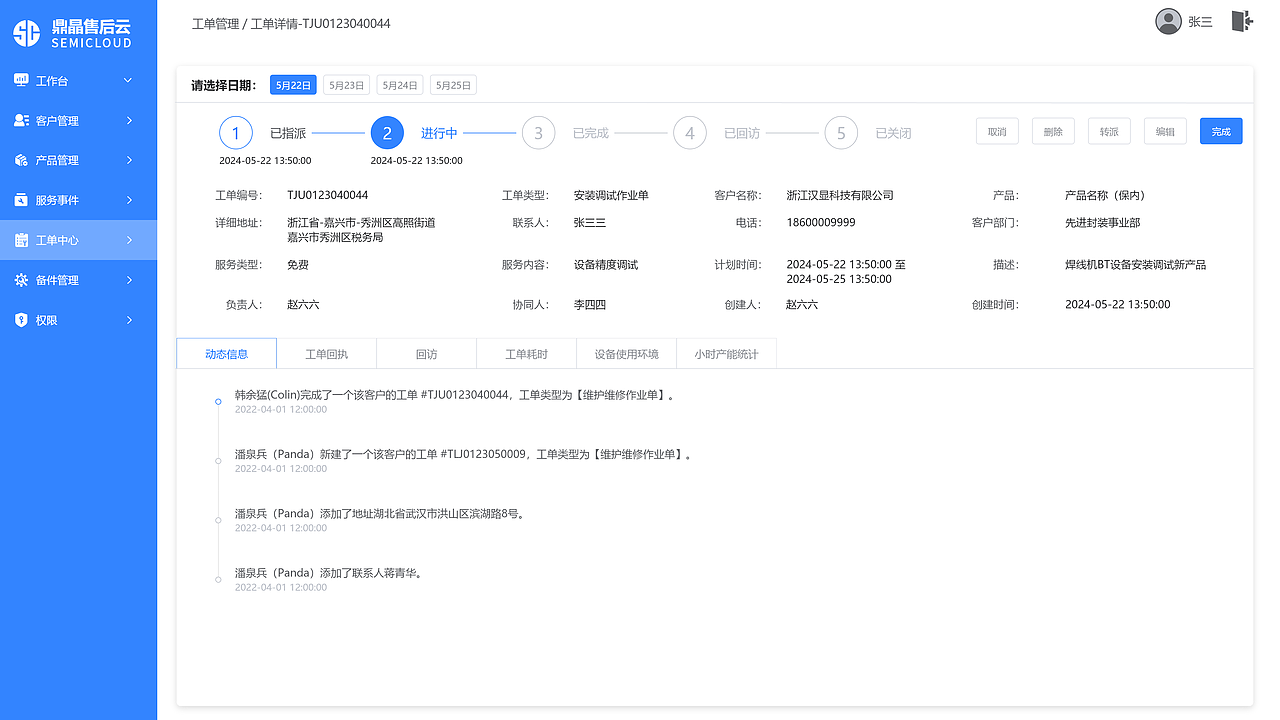Expand the 备件管理 submenu chevron
The image size is (1280, 720).
pyautogui.click(x=130, y=280)
